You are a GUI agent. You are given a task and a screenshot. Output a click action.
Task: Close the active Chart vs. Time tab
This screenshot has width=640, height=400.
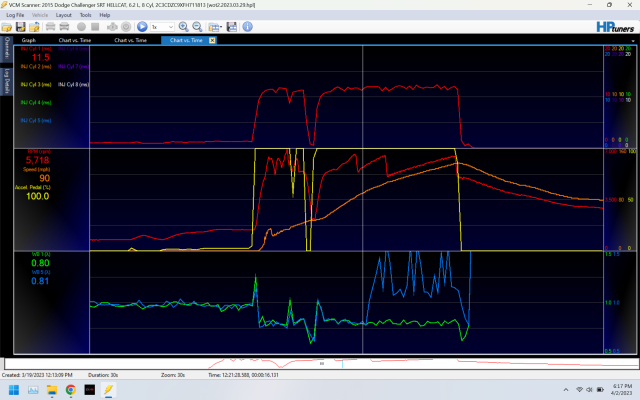tap(212, 40)
